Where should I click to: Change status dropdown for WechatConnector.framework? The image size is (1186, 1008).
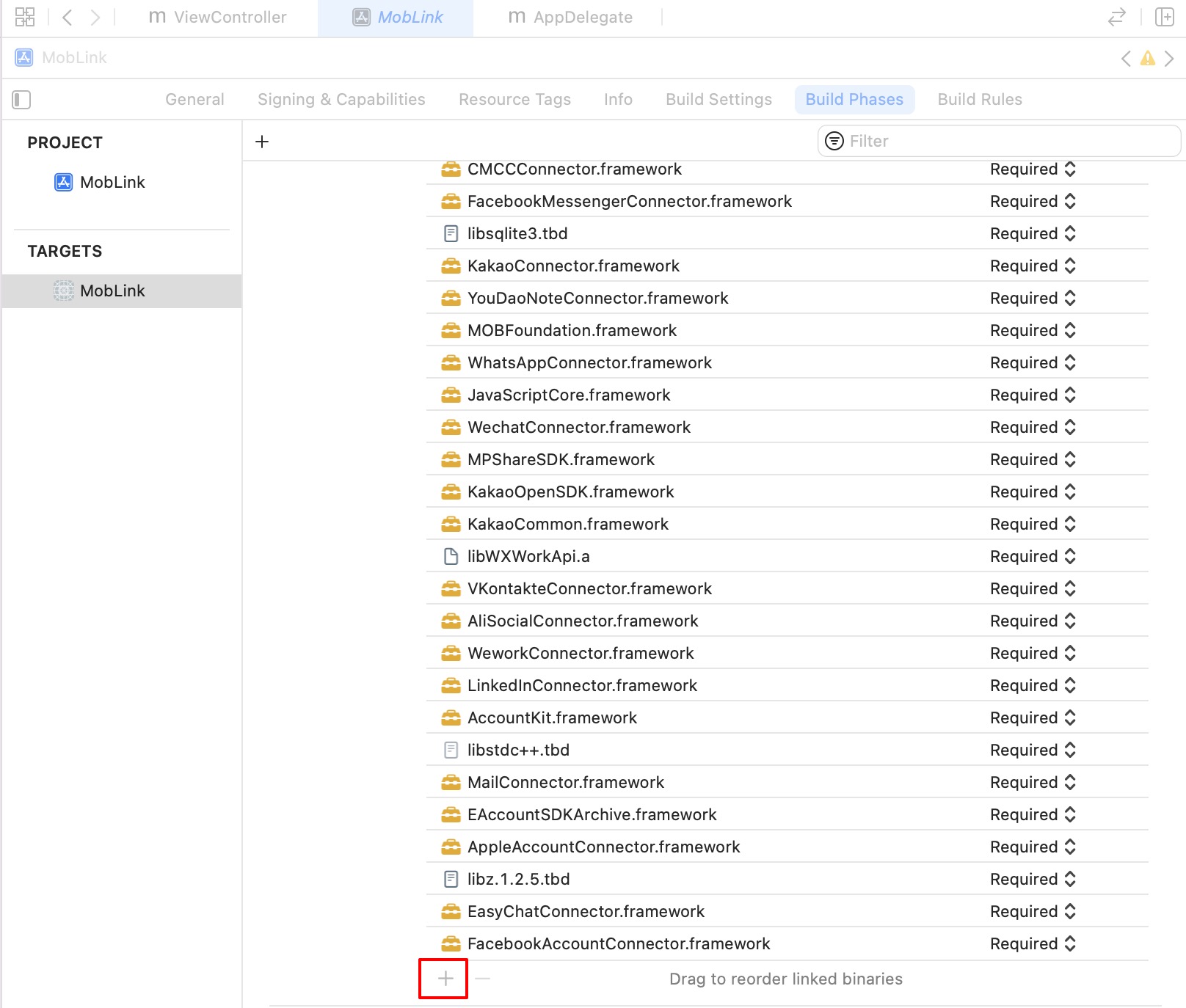click(1031, 427)
